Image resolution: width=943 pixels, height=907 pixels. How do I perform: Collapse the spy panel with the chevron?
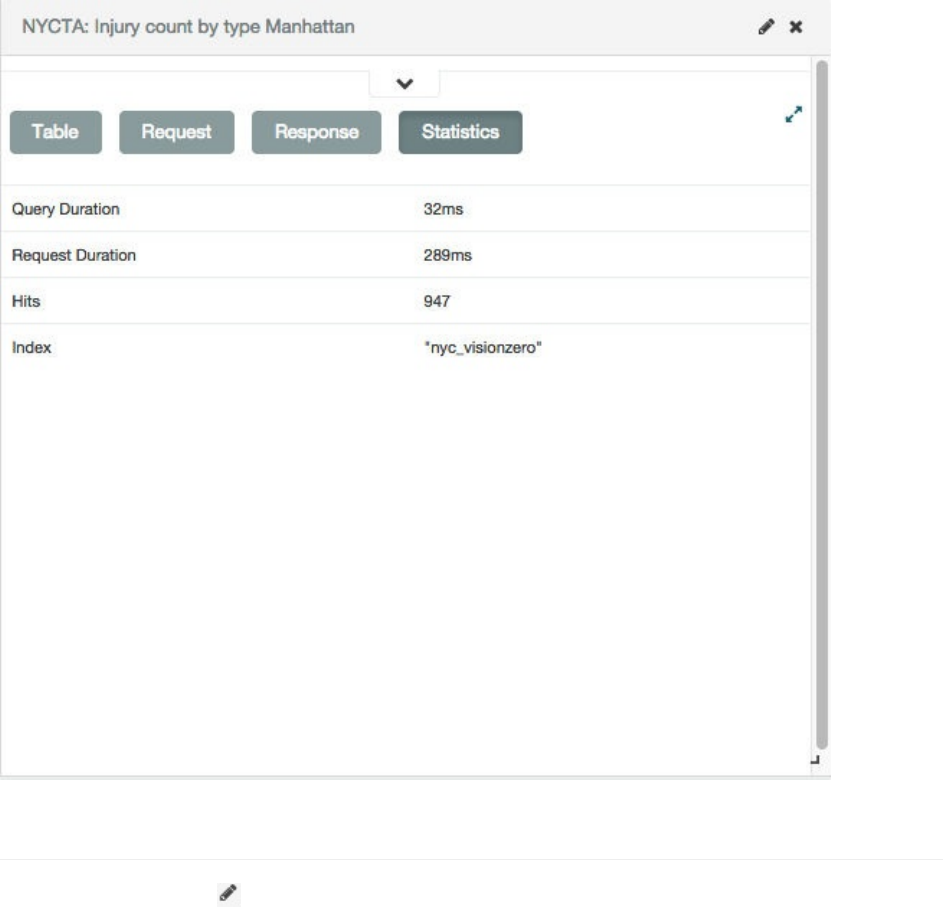click(x=405, y=84)
